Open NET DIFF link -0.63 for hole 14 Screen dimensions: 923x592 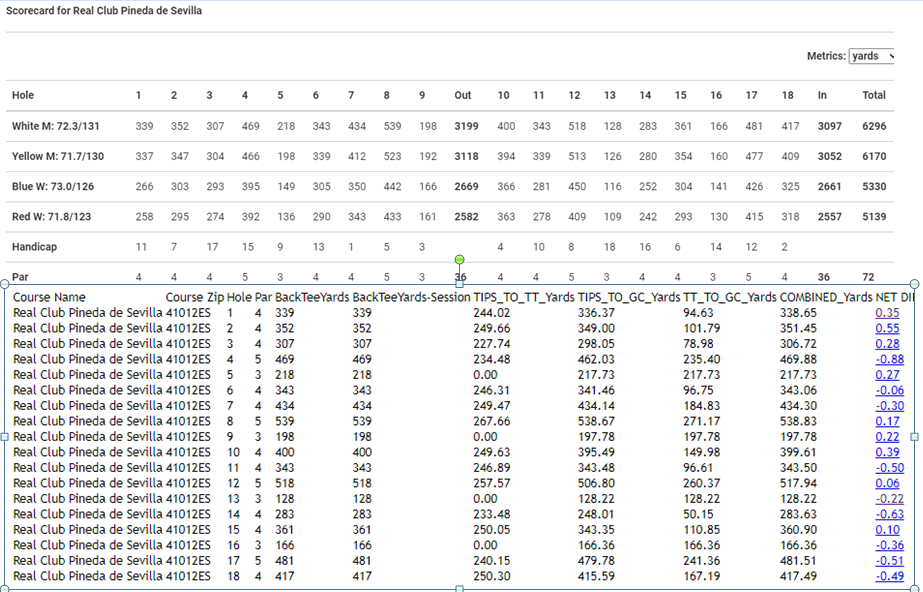pyautogui.click(x=889, y=514)
